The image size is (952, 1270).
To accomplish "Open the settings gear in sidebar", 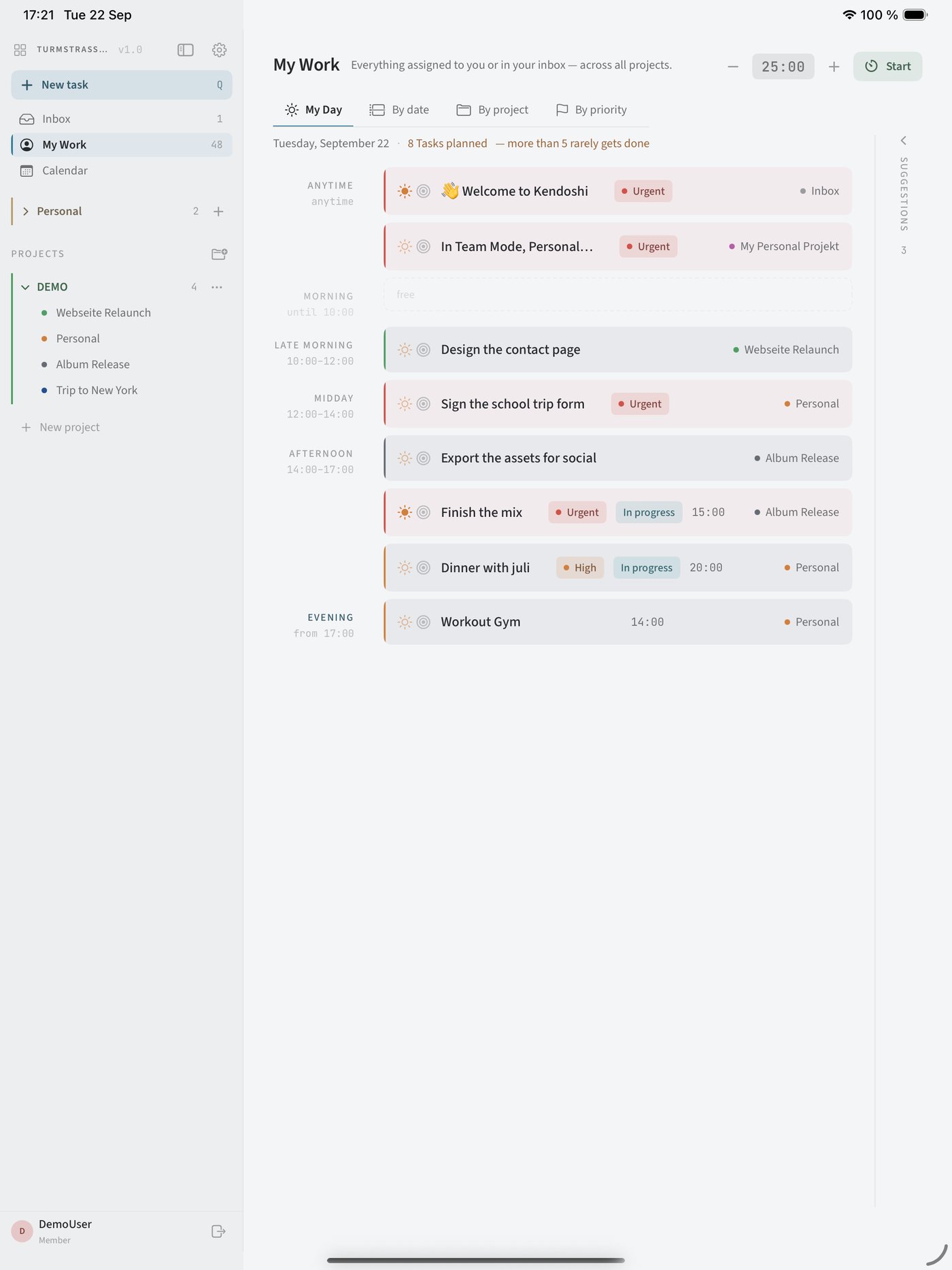I will coord(219,50).
